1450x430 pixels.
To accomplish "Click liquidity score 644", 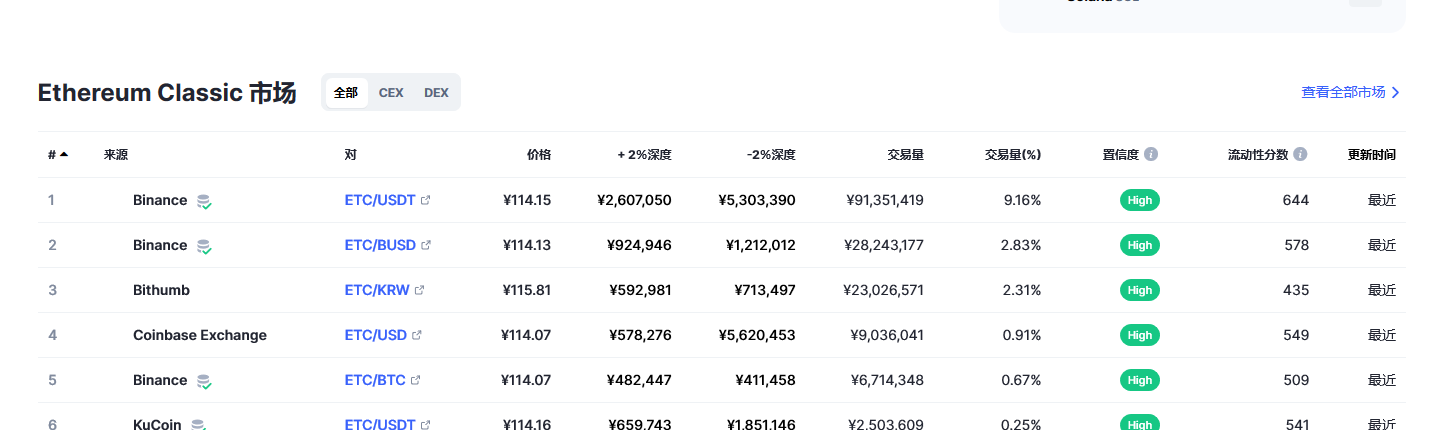I will pos(1296,200).
